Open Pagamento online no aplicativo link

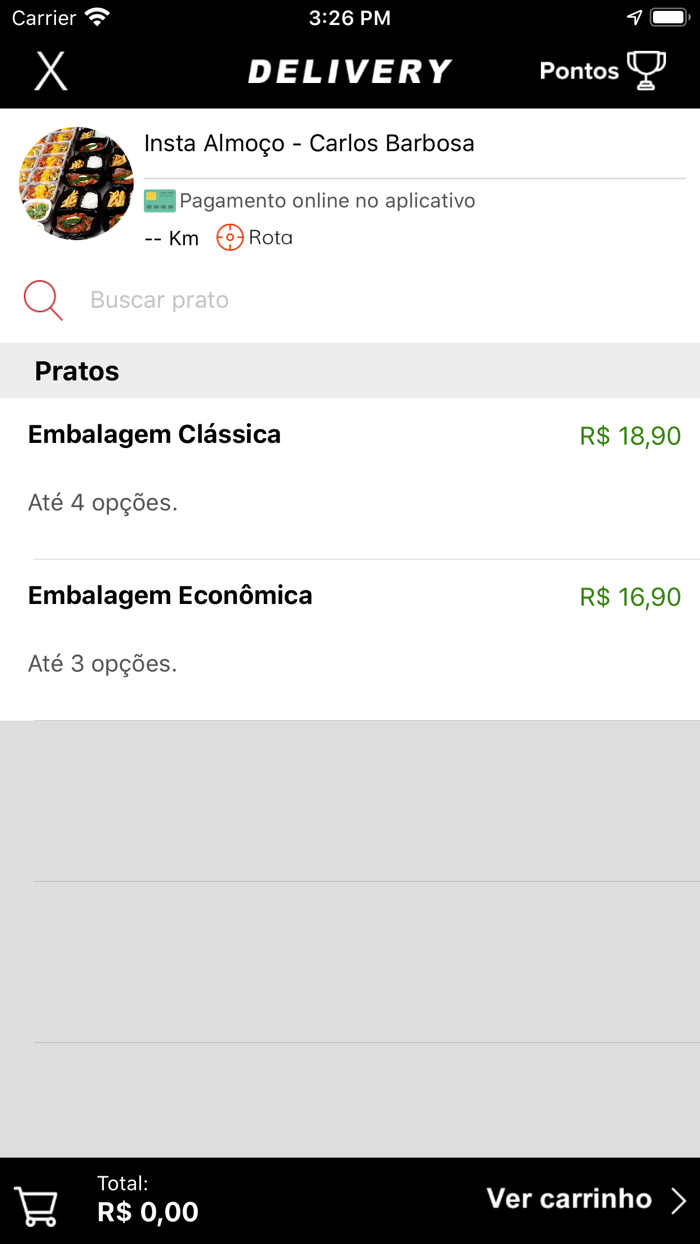click(327, 200)
